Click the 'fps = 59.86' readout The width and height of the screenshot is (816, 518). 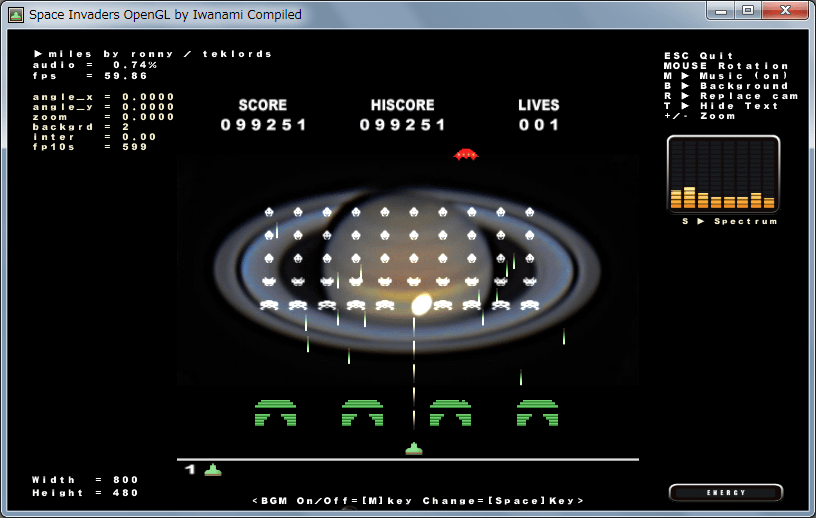point(90,76)
